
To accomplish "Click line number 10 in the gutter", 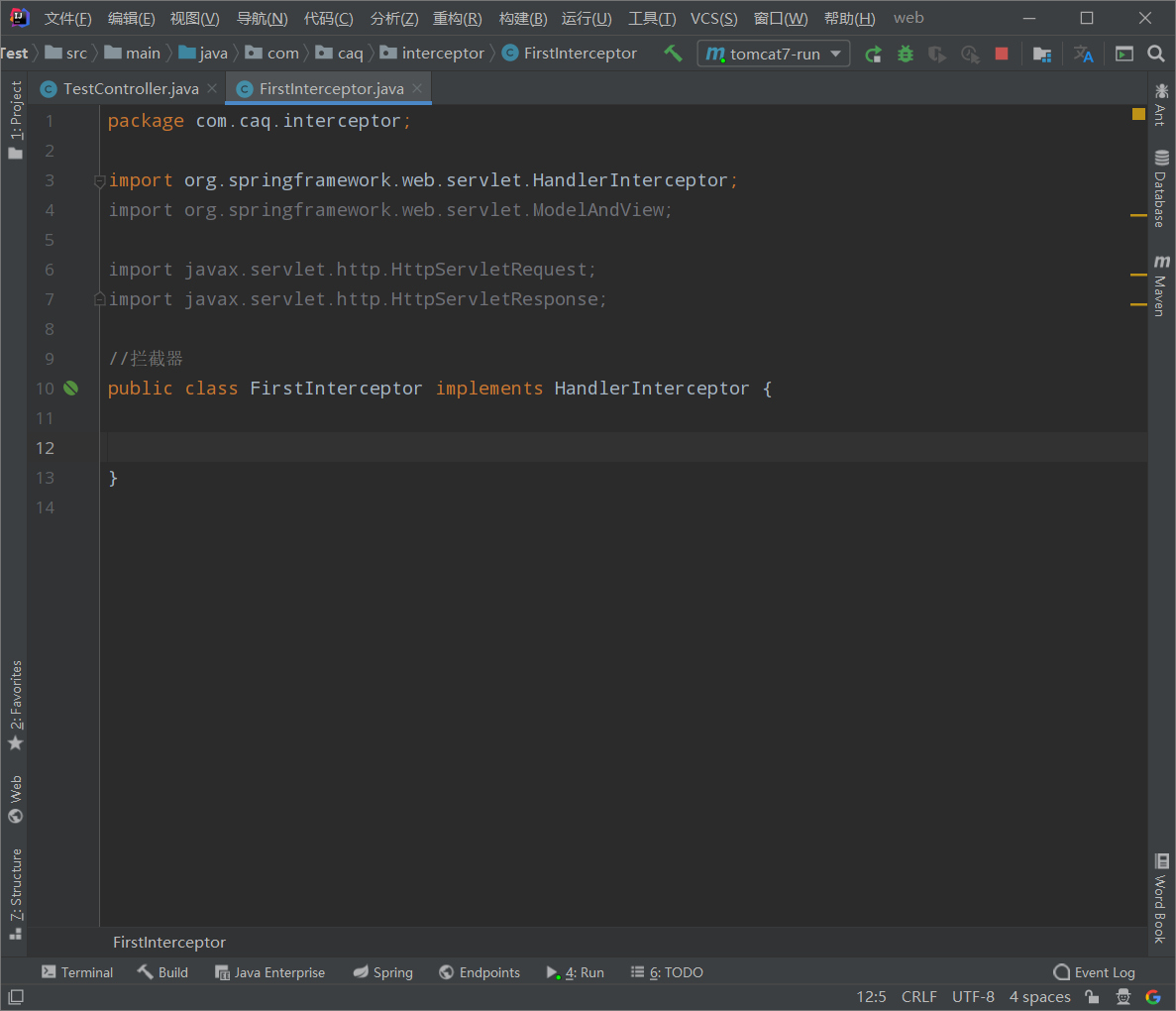I will (x=45, y=388).
